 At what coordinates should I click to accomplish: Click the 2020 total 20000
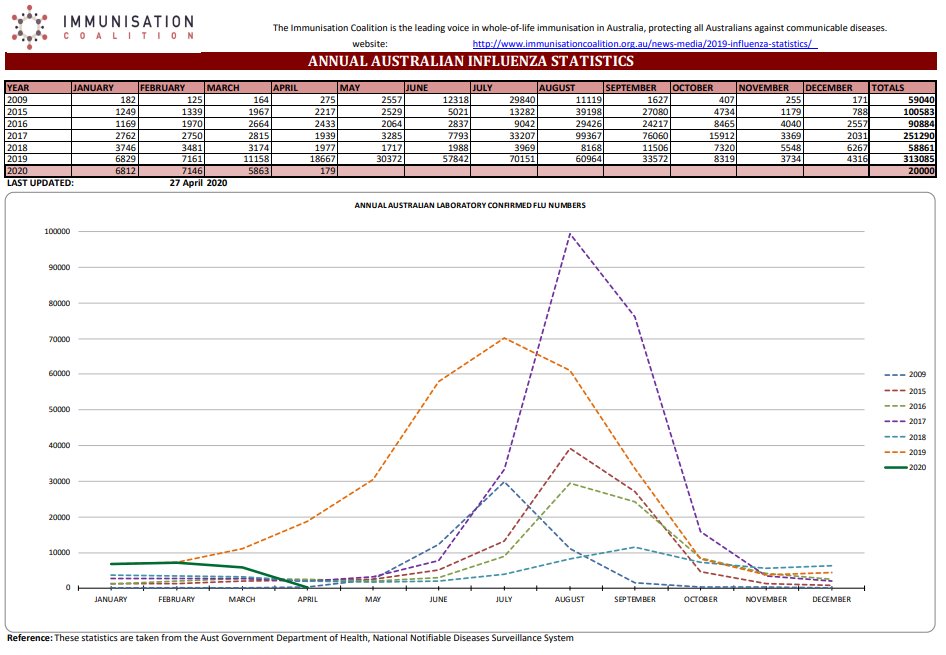coord(903,171)
